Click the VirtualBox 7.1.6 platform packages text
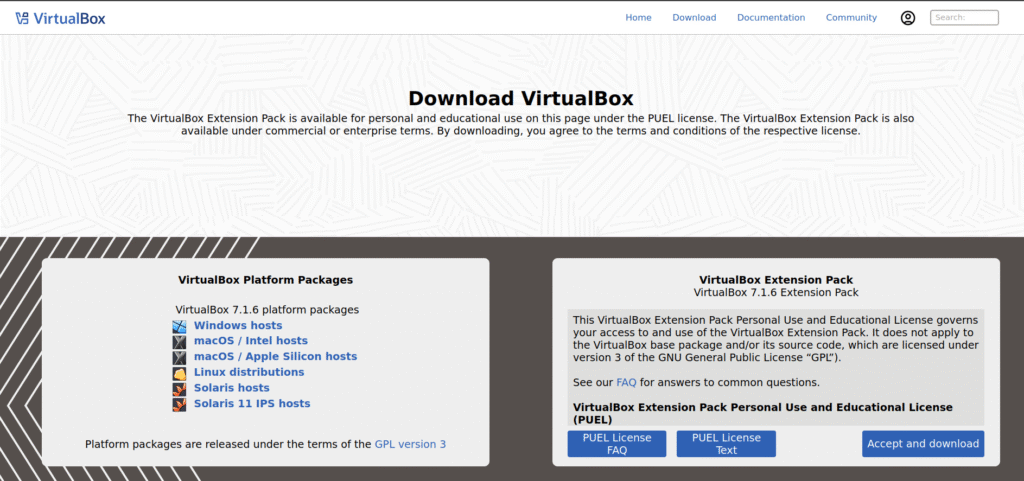The image size is (1024, 481). pos(267,310)
